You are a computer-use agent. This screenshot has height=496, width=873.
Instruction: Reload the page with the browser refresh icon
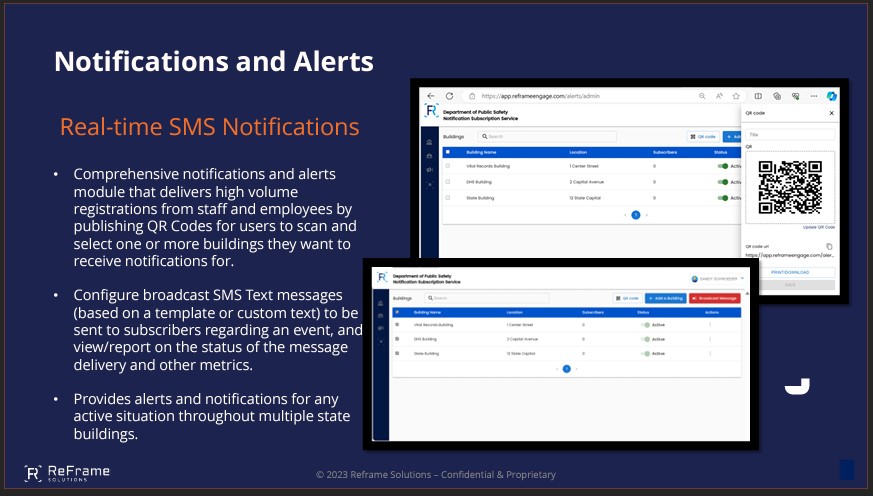click(449, 96)
